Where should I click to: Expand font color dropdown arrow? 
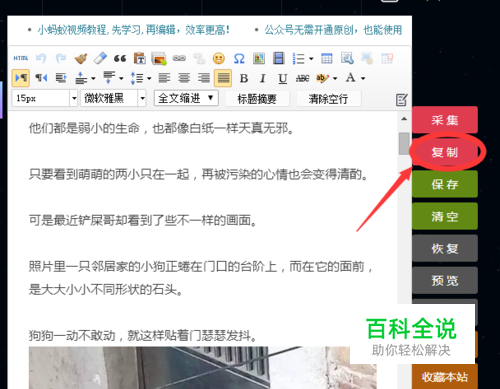(x=363, y=78)
